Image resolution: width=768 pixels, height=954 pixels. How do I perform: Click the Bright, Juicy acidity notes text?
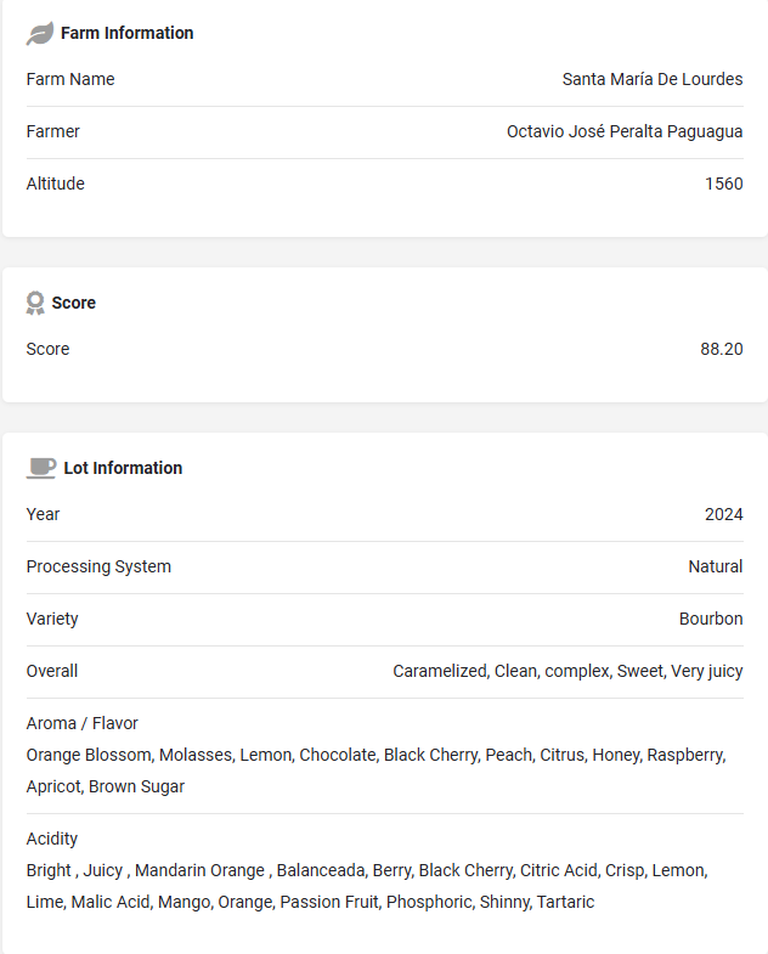coord(367,886)
